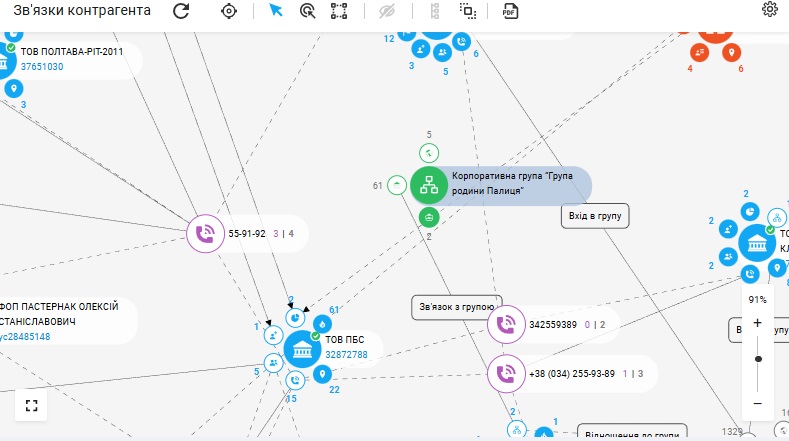This screenshot has height=441, width=789.
Task: Select the arrow pointer tool
Action: [x=277, y=11]
